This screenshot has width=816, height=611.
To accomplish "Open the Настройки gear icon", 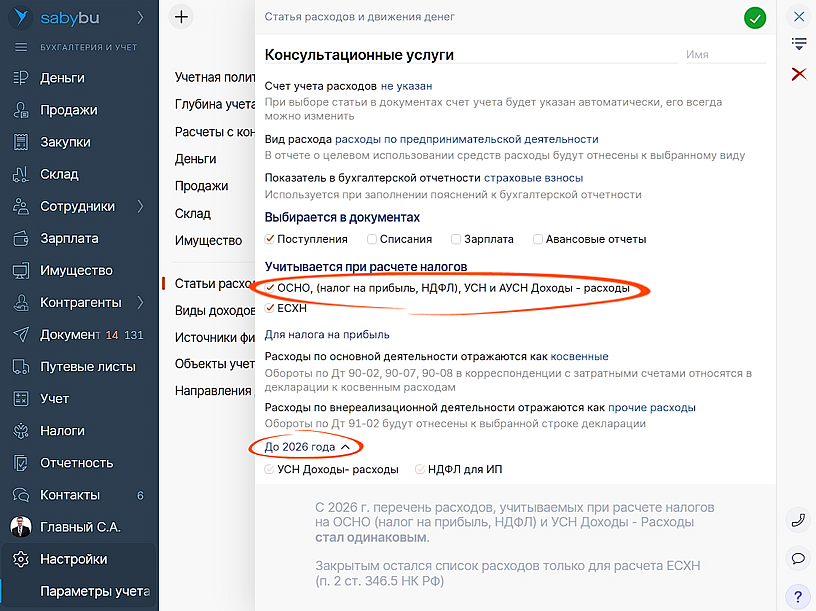I will coord(20,559).
